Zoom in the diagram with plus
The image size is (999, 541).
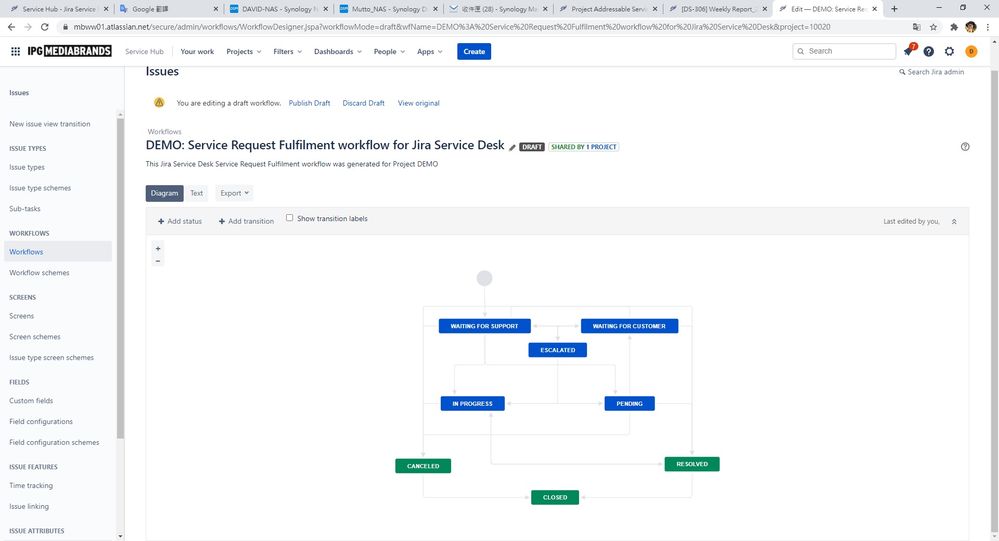(x=158, y=249)
